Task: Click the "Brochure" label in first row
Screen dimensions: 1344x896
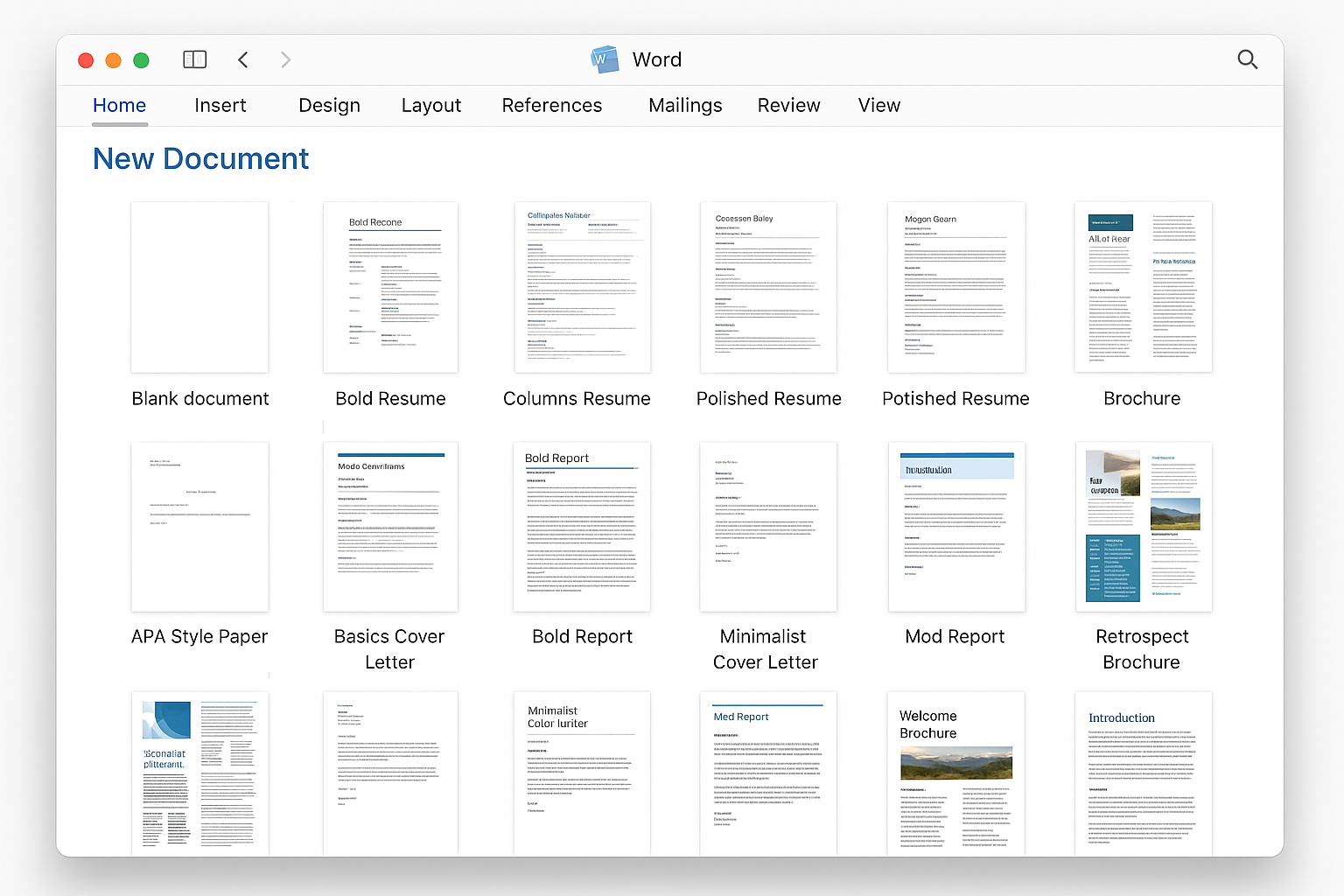Action: tap(1142, 398)
